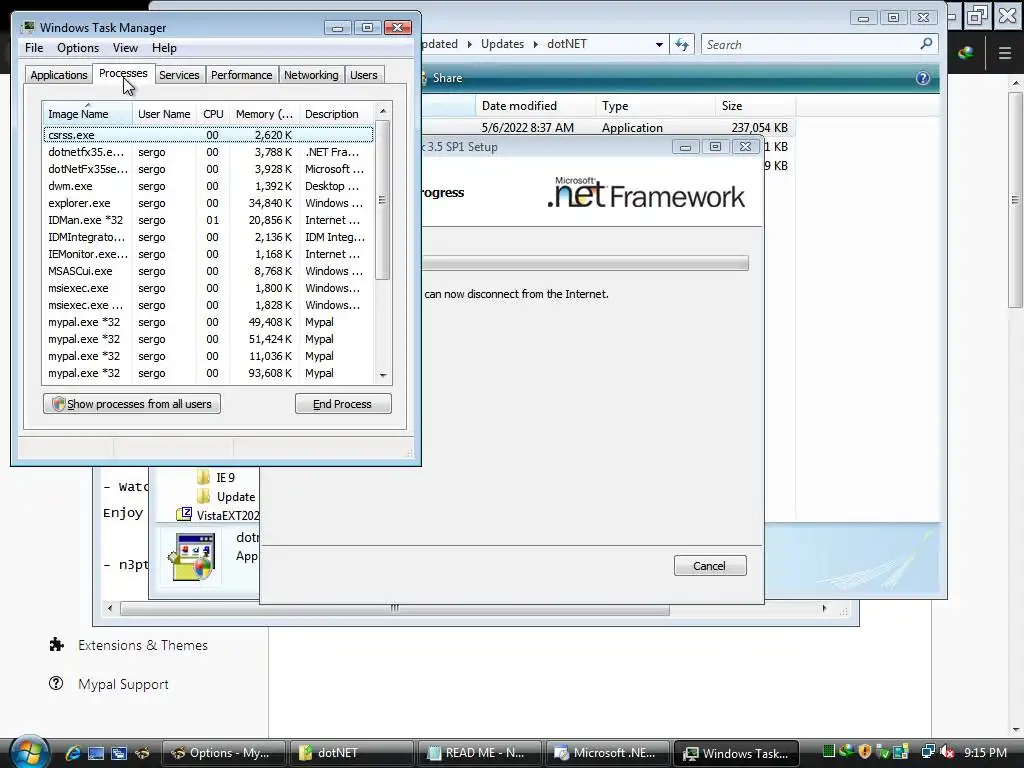Switch to the Performance tab
The image size is (1024, 768).
point(242,75)
